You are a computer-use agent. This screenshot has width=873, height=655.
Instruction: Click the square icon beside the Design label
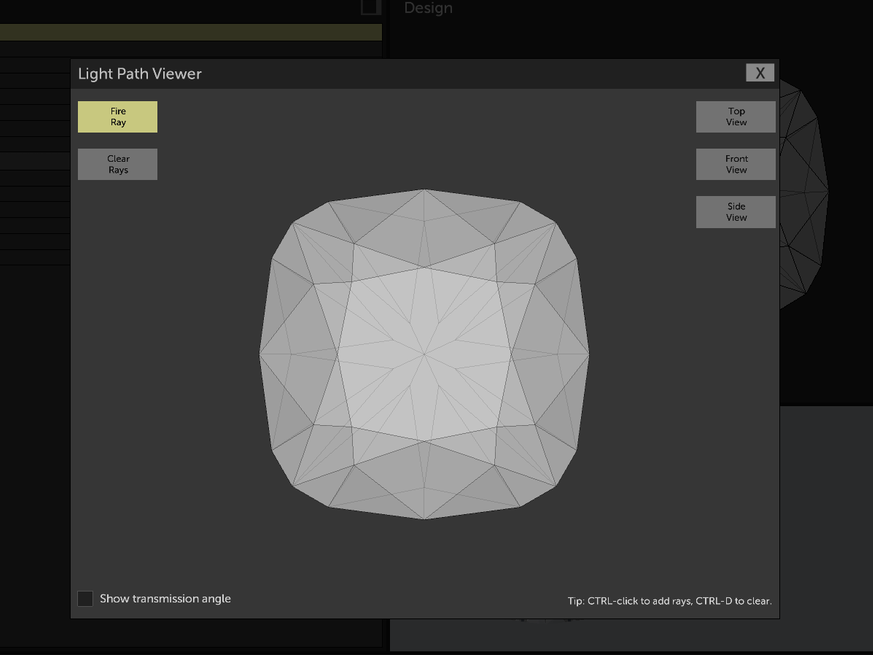[369, 8]
